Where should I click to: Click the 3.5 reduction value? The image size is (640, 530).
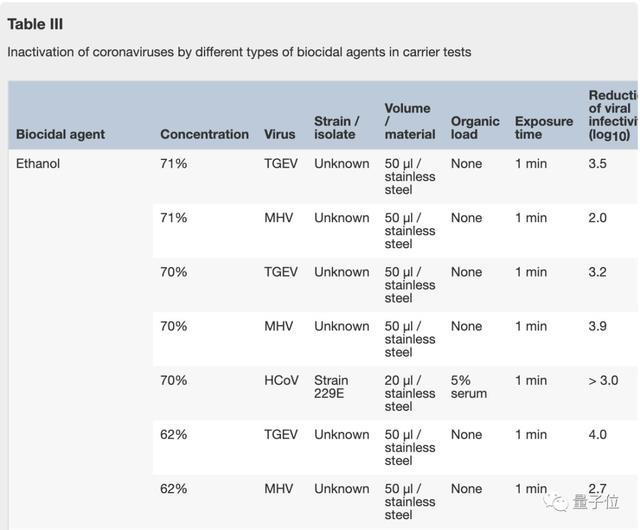pos(598,163)
